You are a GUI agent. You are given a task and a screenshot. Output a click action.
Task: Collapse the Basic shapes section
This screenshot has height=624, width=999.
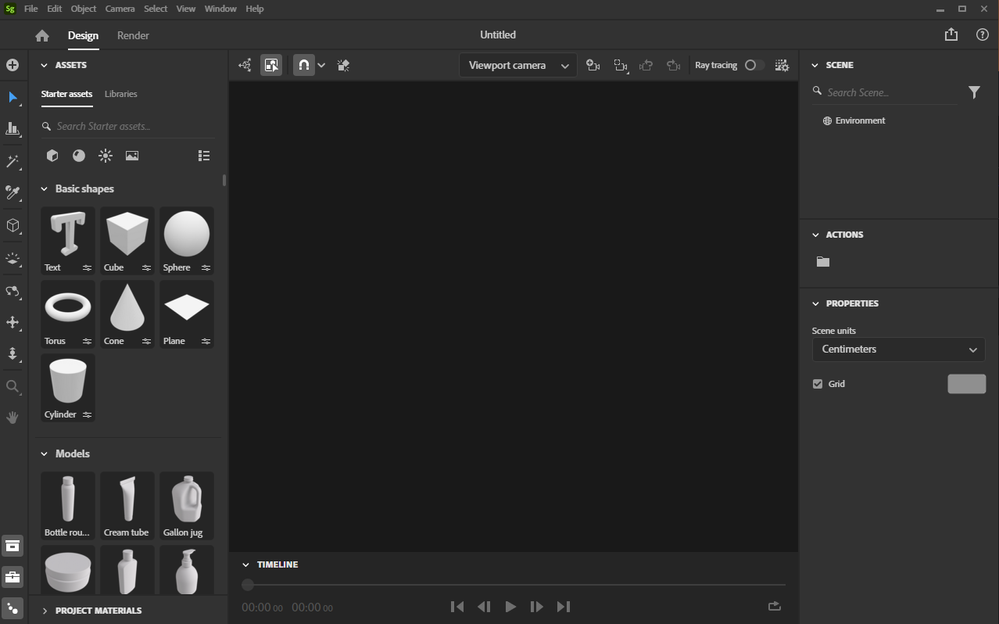tap(44, 188)
